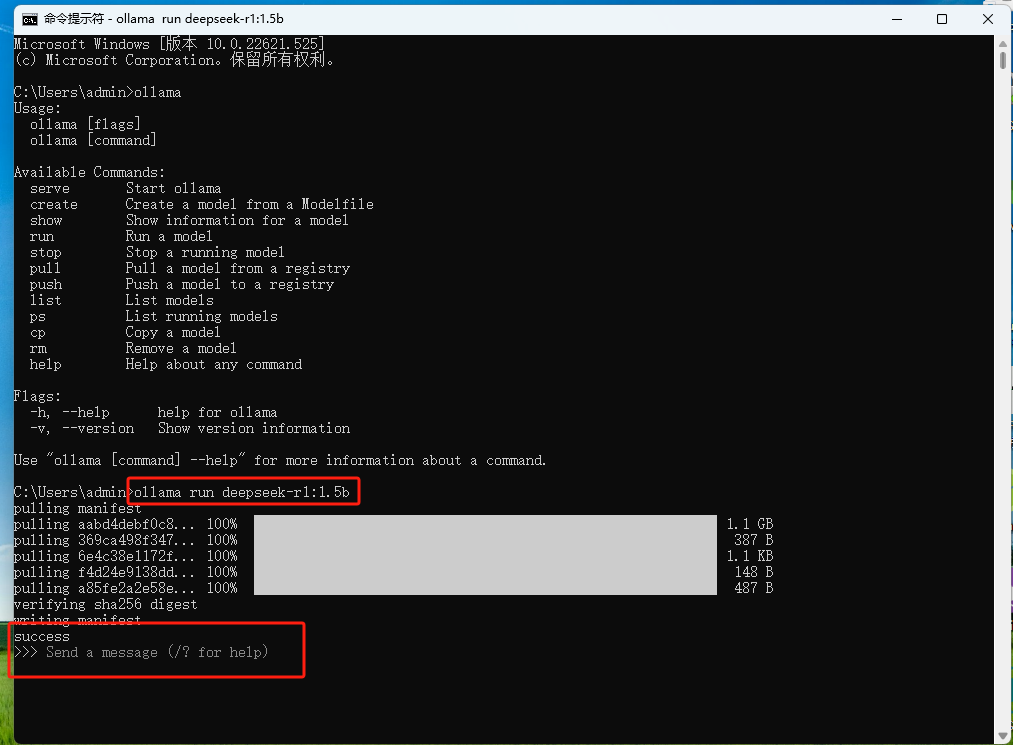The image size is (1013, 745).
Task: Click the 'Send a message' prompt line
Action: coord(141,652)
